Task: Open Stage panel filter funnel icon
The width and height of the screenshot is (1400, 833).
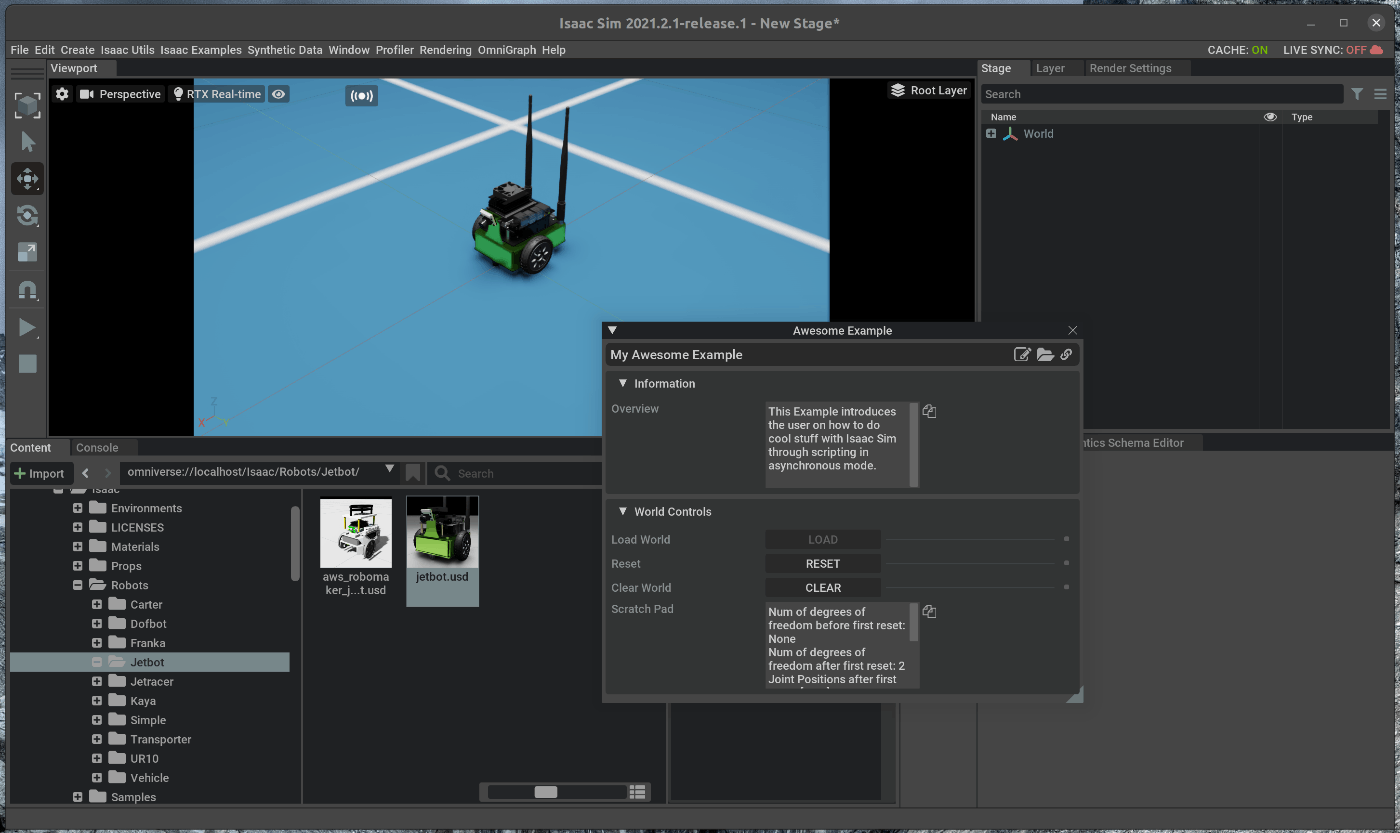Action: click(1357, 94)
